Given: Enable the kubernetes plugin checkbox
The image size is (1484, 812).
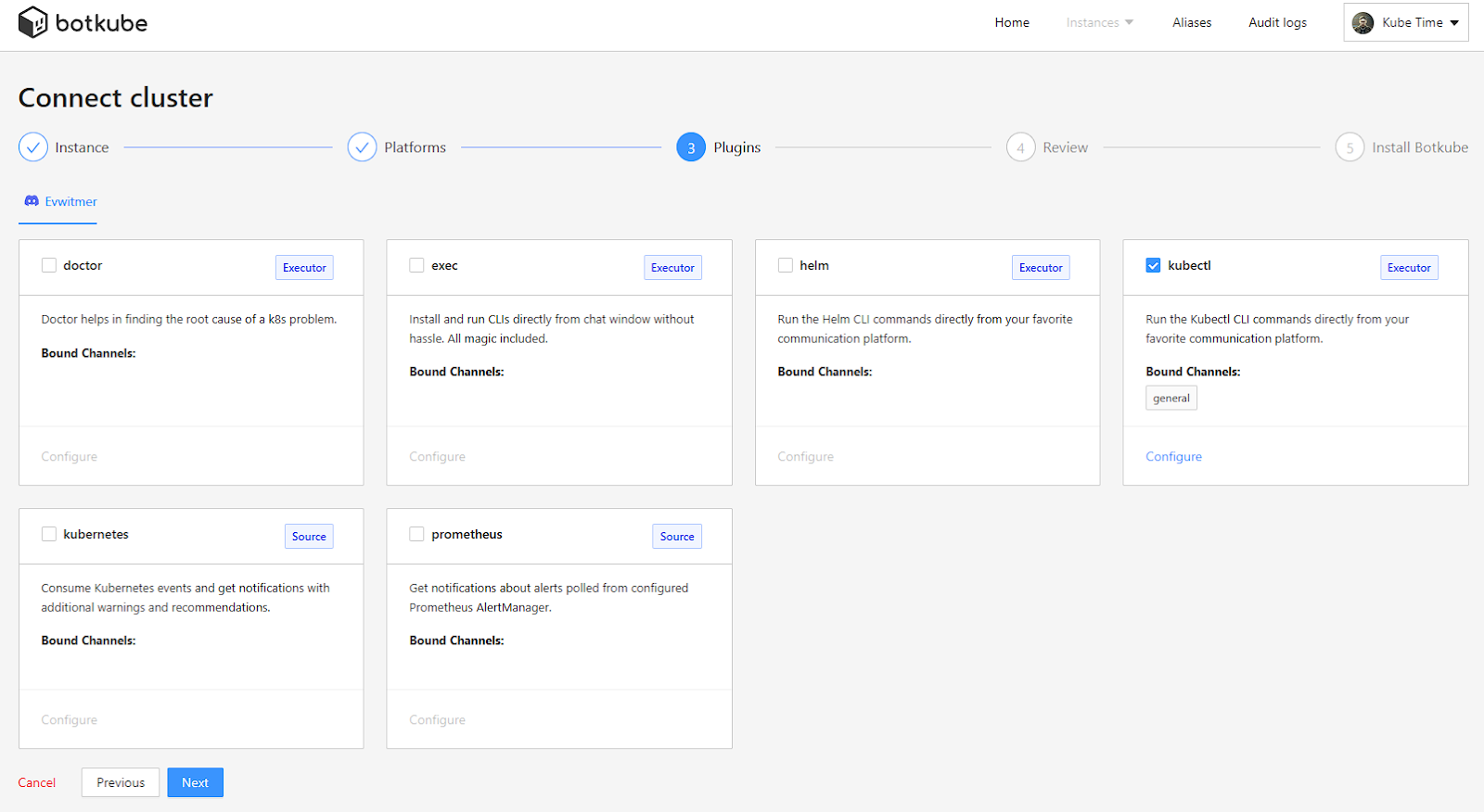Looking at the screenshot, I should pyautogui.click(x=49, y=534).
